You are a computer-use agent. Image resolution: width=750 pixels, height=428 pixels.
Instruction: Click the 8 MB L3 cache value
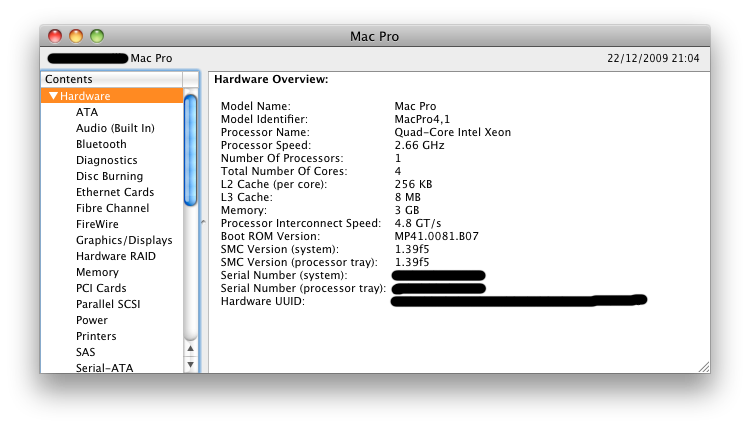click(x=408, y=197)
